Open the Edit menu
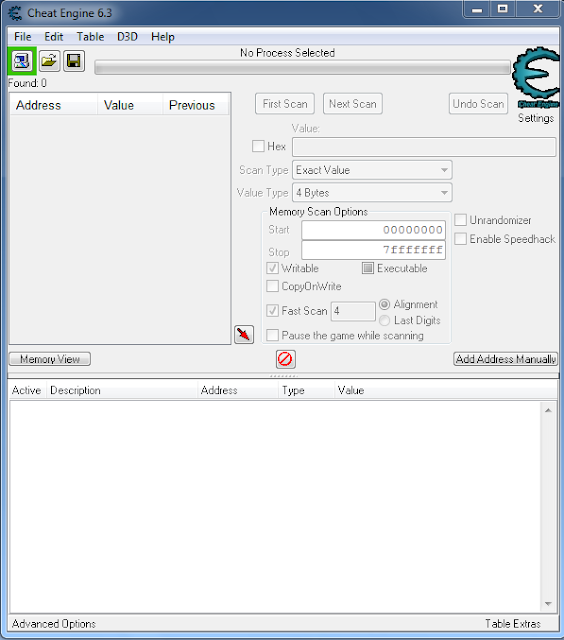The height and width of the screenshot is (640, 564). pos(53,37)
